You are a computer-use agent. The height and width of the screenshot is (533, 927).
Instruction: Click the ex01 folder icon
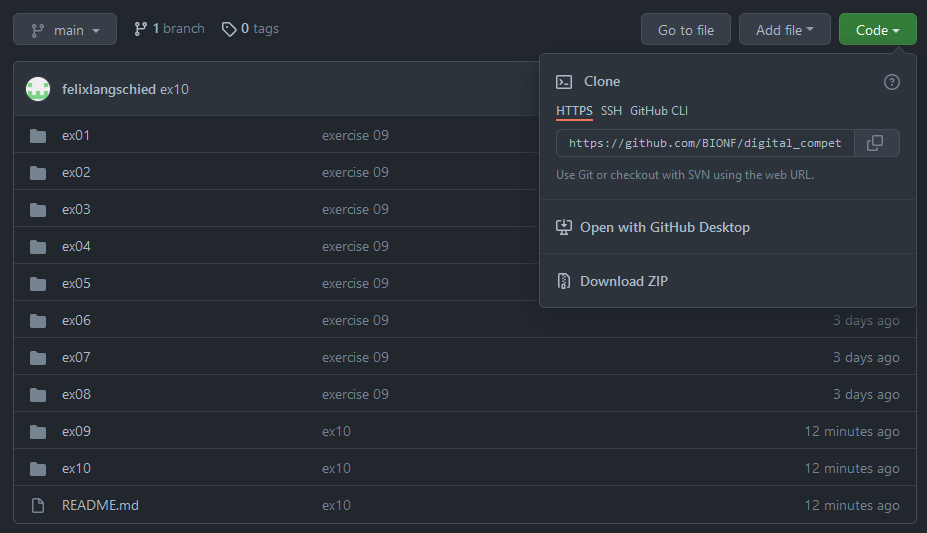(x=38, y=136)
